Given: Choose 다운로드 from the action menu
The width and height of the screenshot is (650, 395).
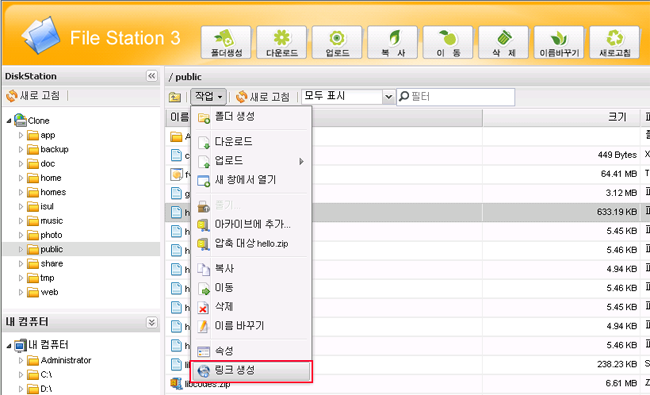Looking at the screenshot, I should coord(251,142).
